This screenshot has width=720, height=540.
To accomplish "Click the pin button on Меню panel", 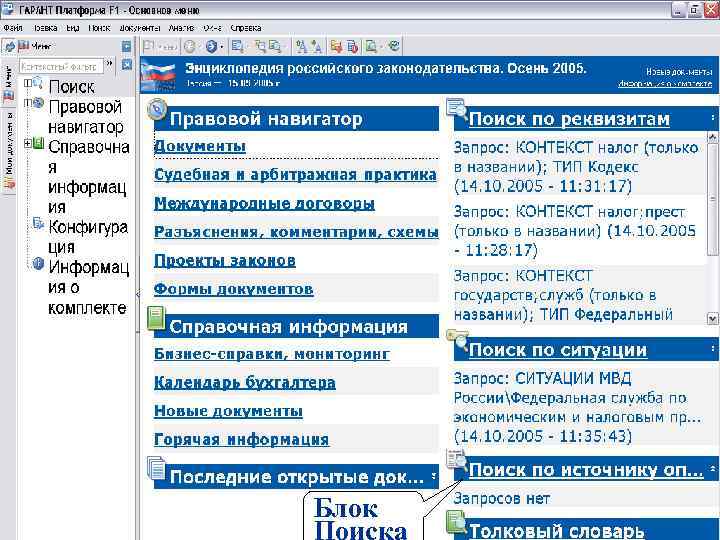I will tap(126, 46).
